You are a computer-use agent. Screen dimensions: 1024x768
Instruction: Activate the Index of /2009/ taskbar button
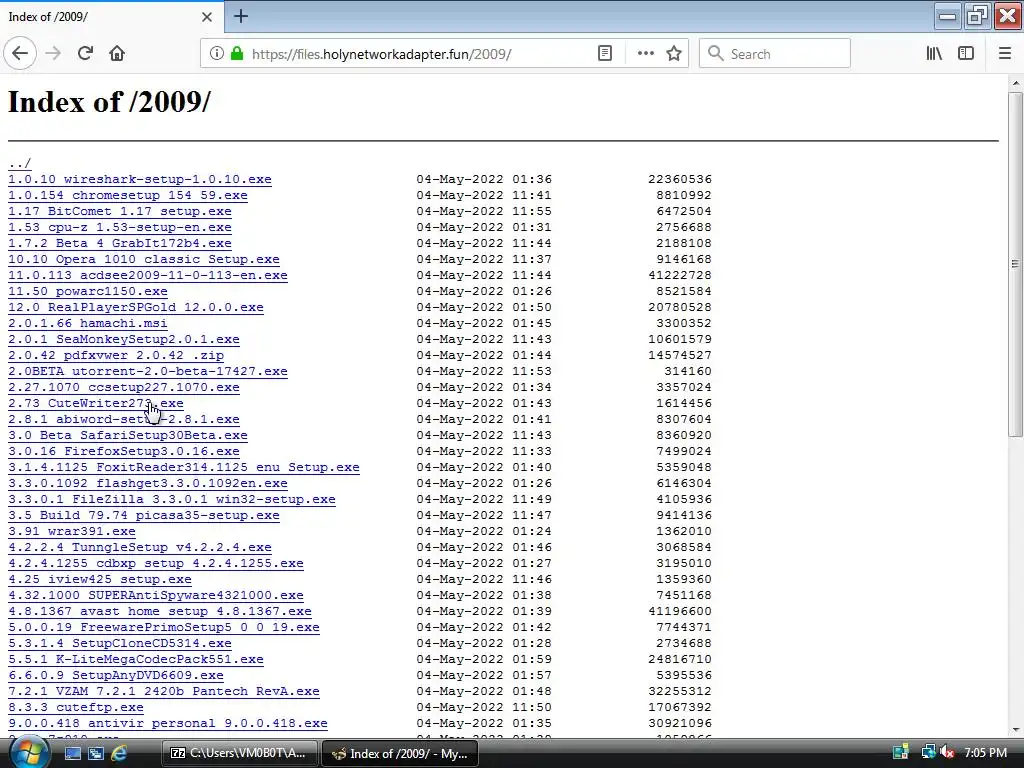[x=400, y=753]
